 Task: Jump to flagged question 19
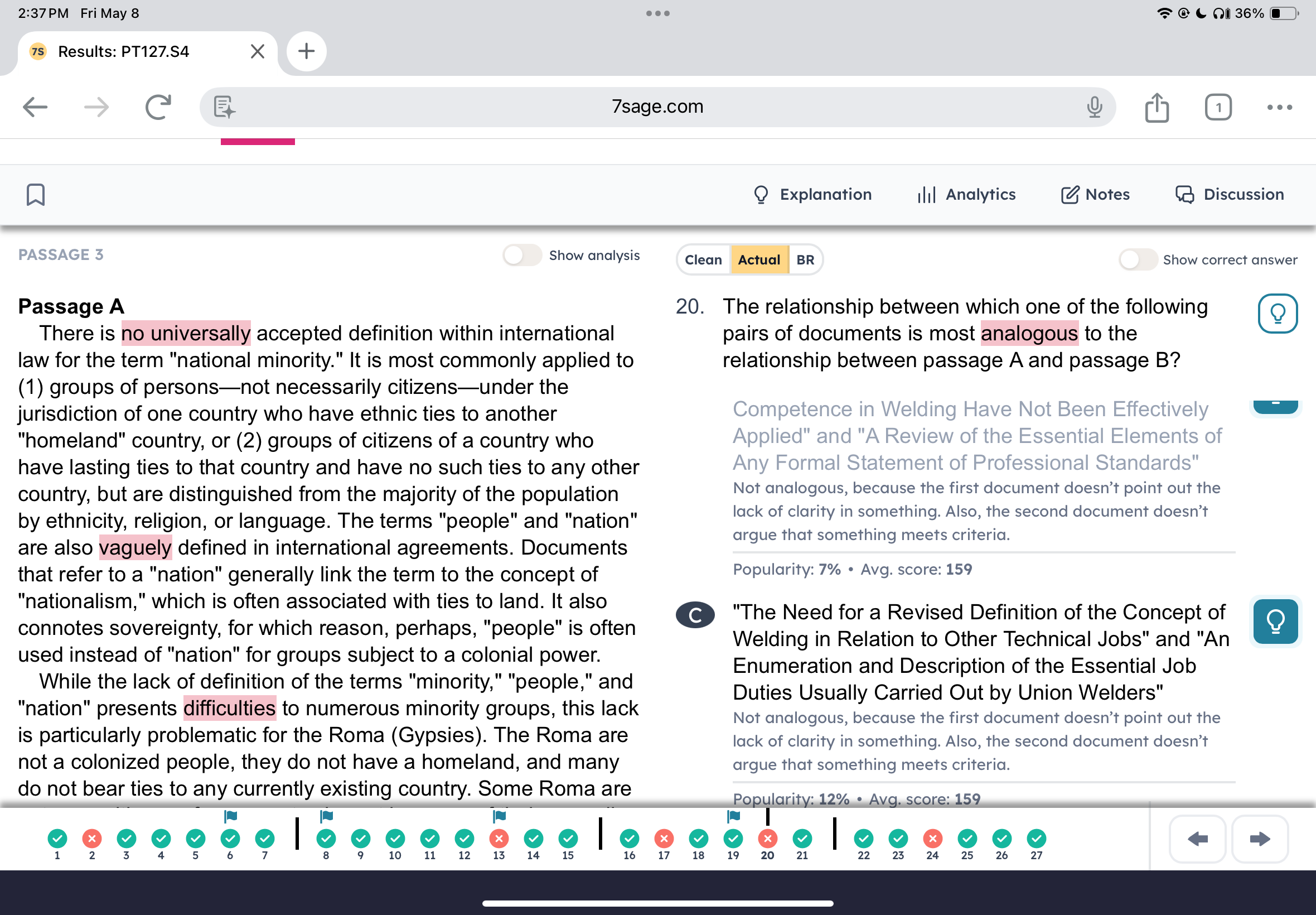pyautogui.click(x=733, y=839)
